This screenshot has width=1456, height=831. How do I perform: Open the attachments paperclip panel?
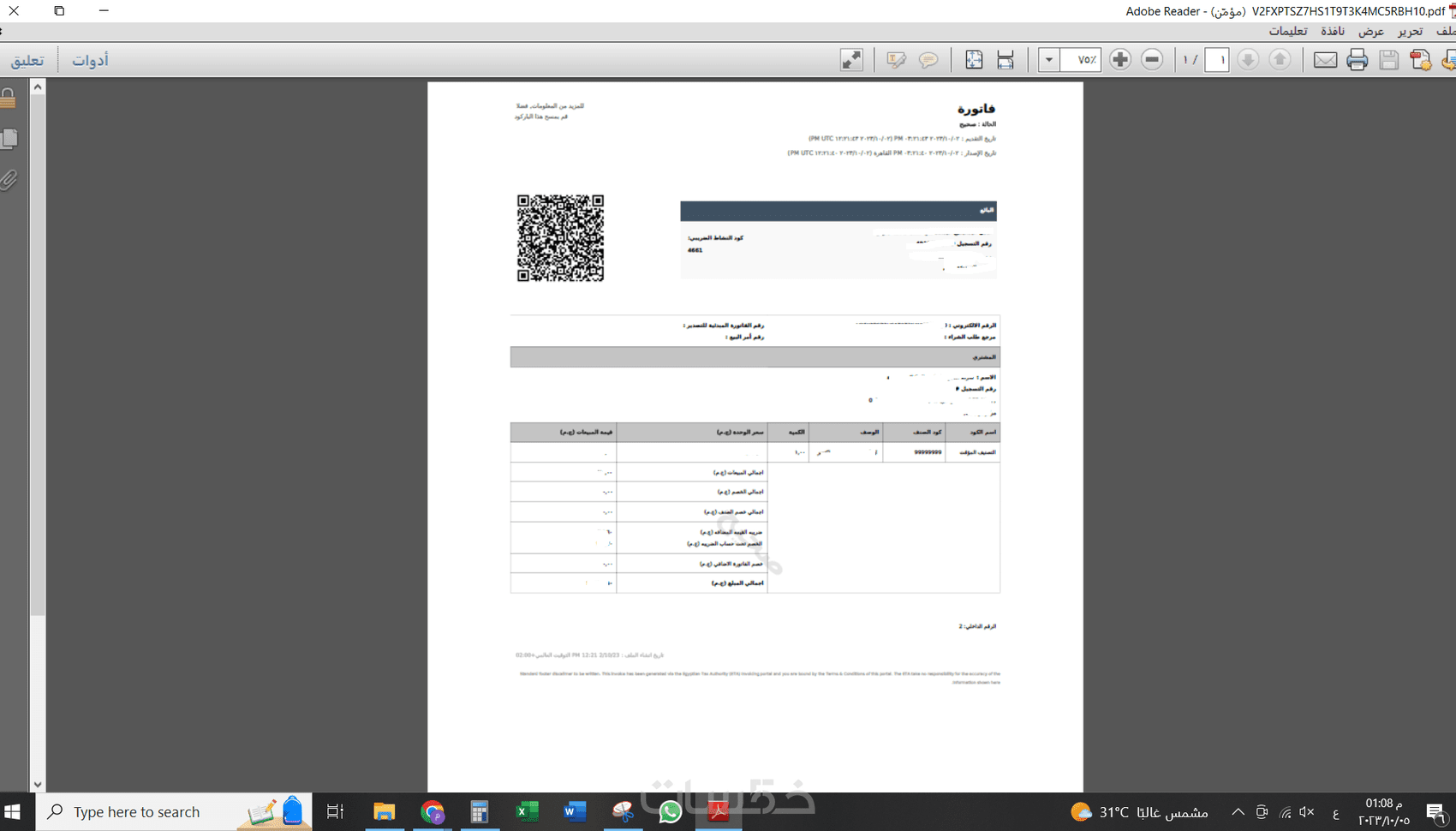(9, 180)
